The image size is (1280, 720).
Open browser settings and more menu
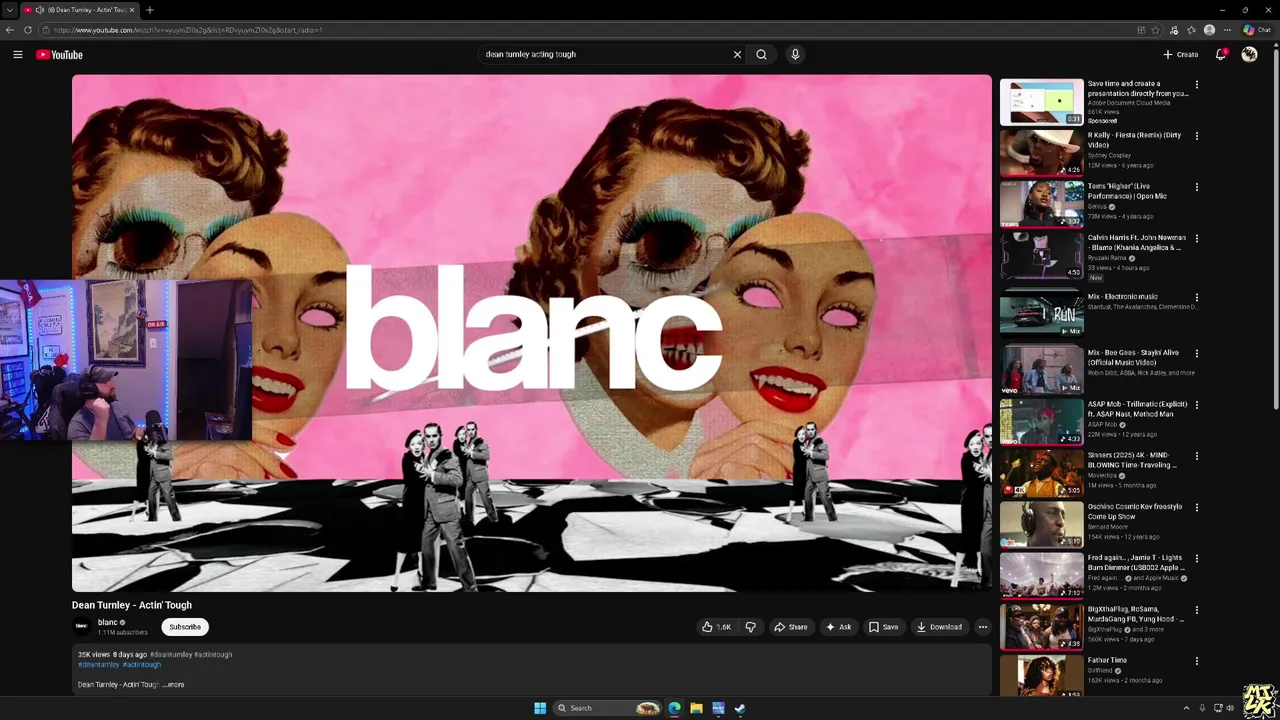coord(1227,30)
